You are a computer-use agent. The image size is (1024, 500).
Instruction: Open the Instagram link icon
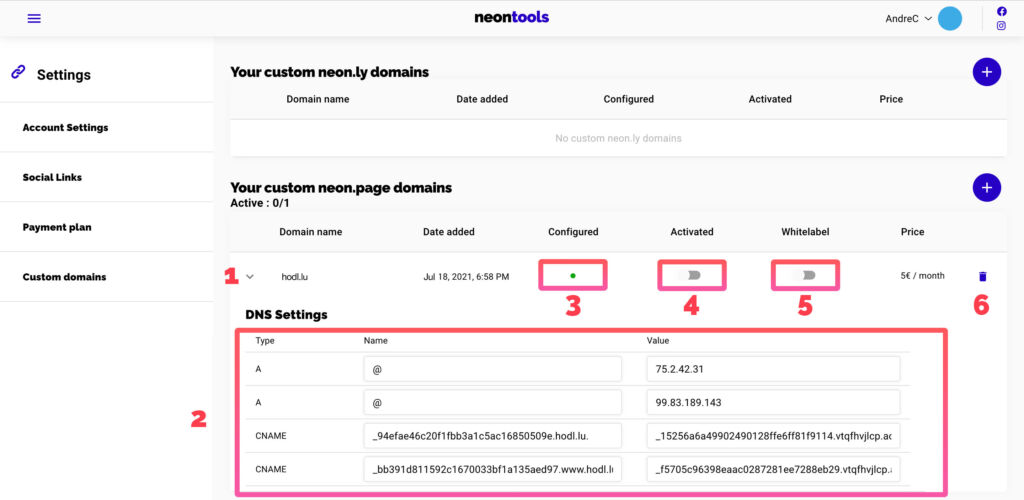[x=1001, y=25]
